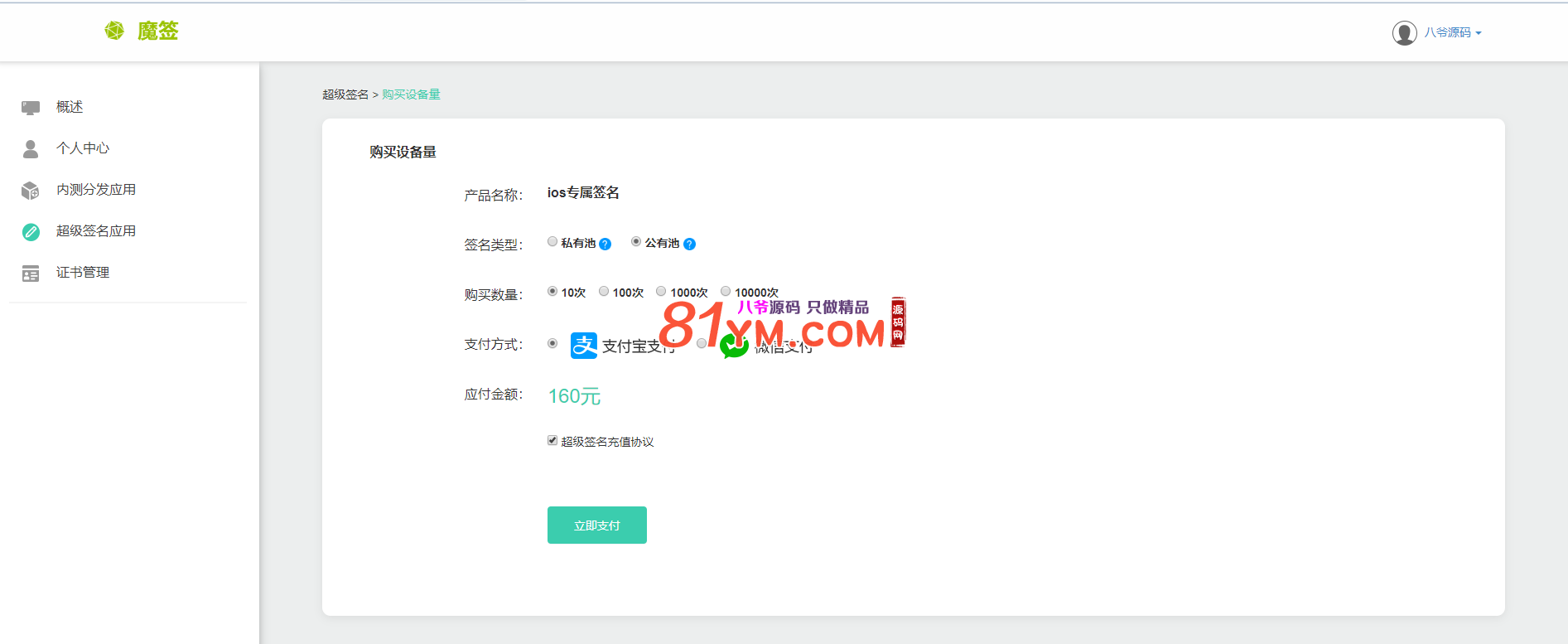This screenshot has height=644, width=1568.
Task: Choose the 10次 quantity option
Action: (552, 292)
